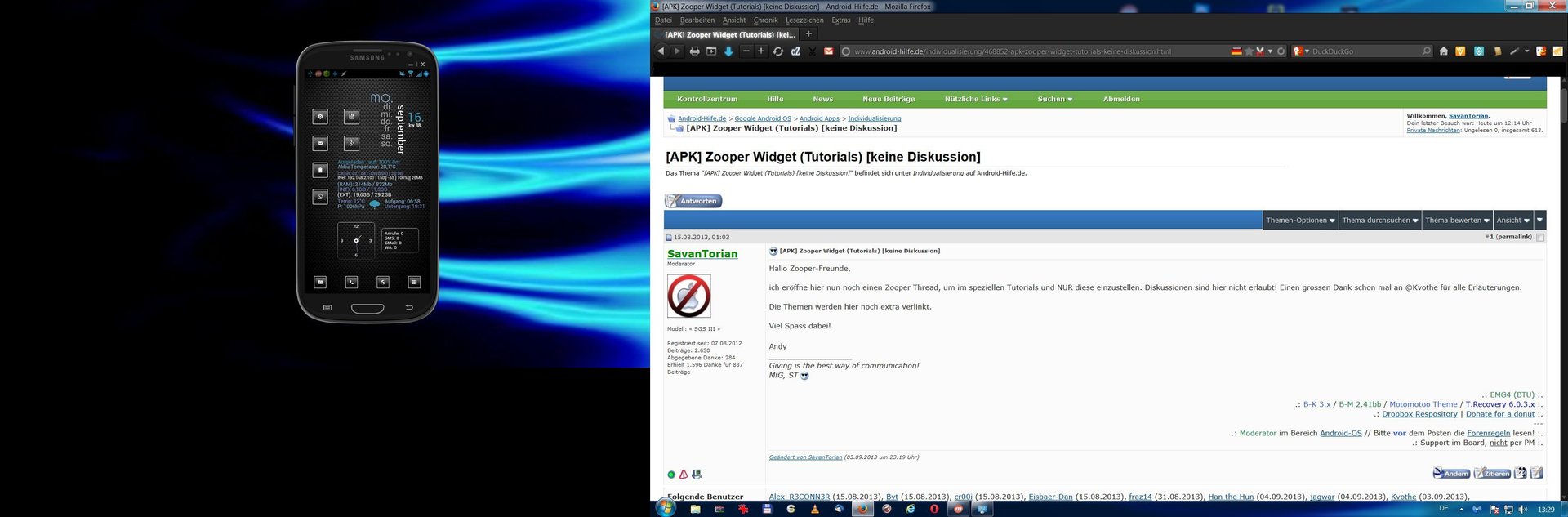The width and height of the screenshot is (1568, 517).
Task: Open the Opera browser taskbar icon
Action: coord(934,509)
